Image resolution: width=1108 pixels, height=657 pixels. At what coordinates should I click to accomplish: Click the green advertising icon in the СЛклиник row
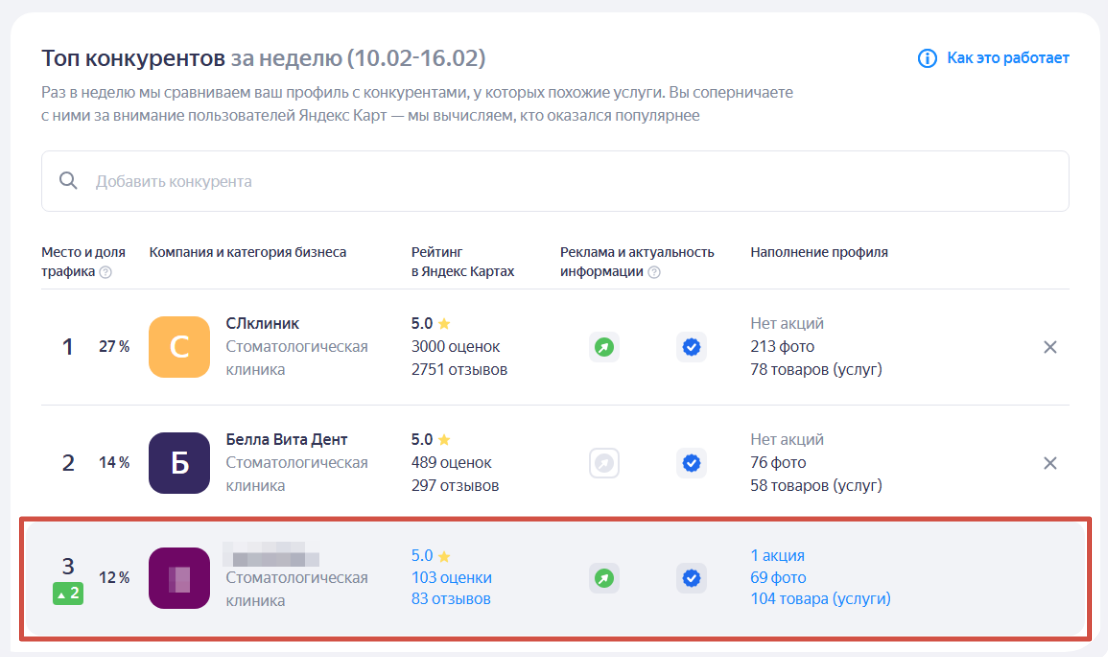click(604, 347)
